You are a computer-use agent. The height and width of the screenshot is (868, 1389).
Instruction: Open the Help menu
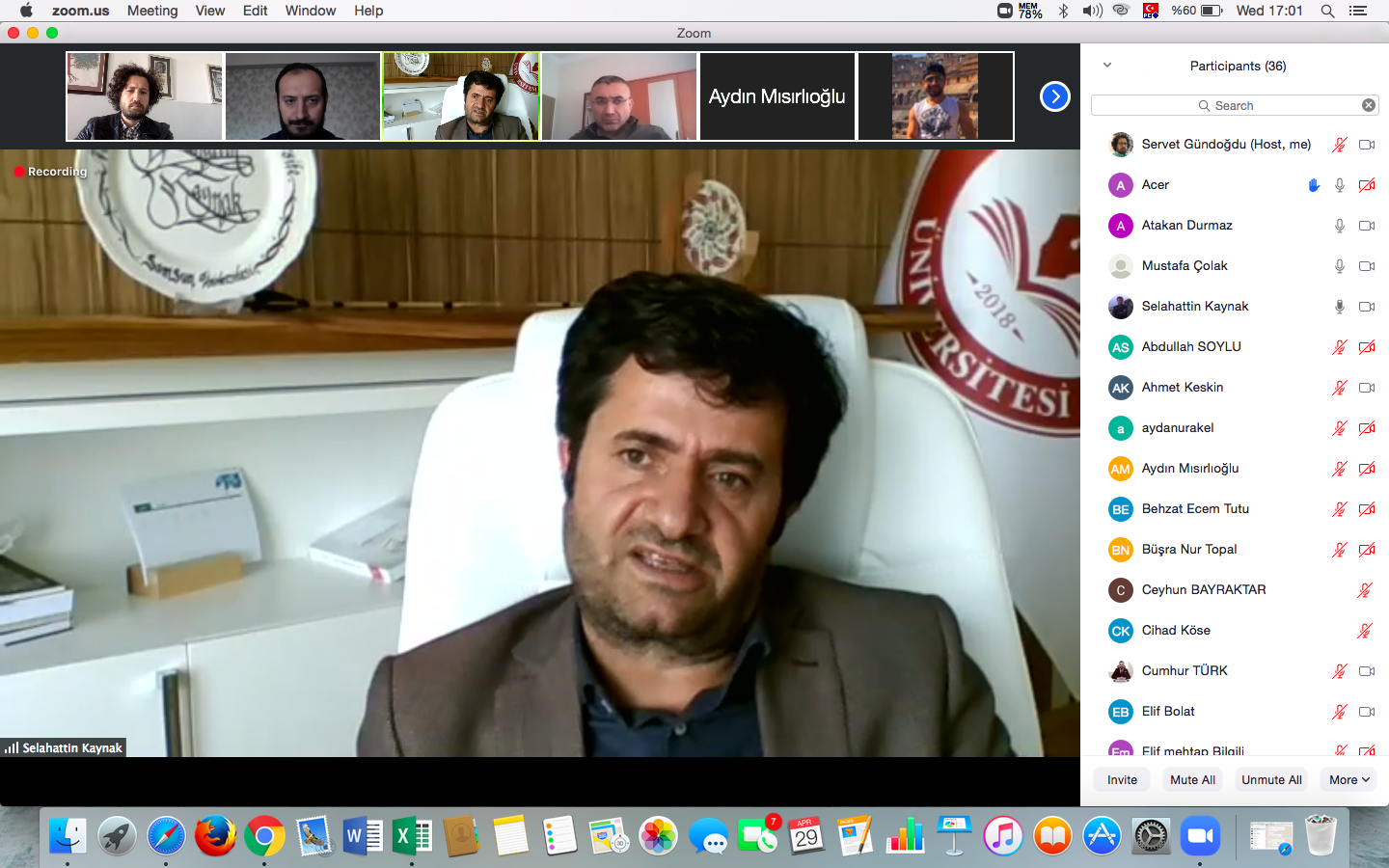(368, 11)
